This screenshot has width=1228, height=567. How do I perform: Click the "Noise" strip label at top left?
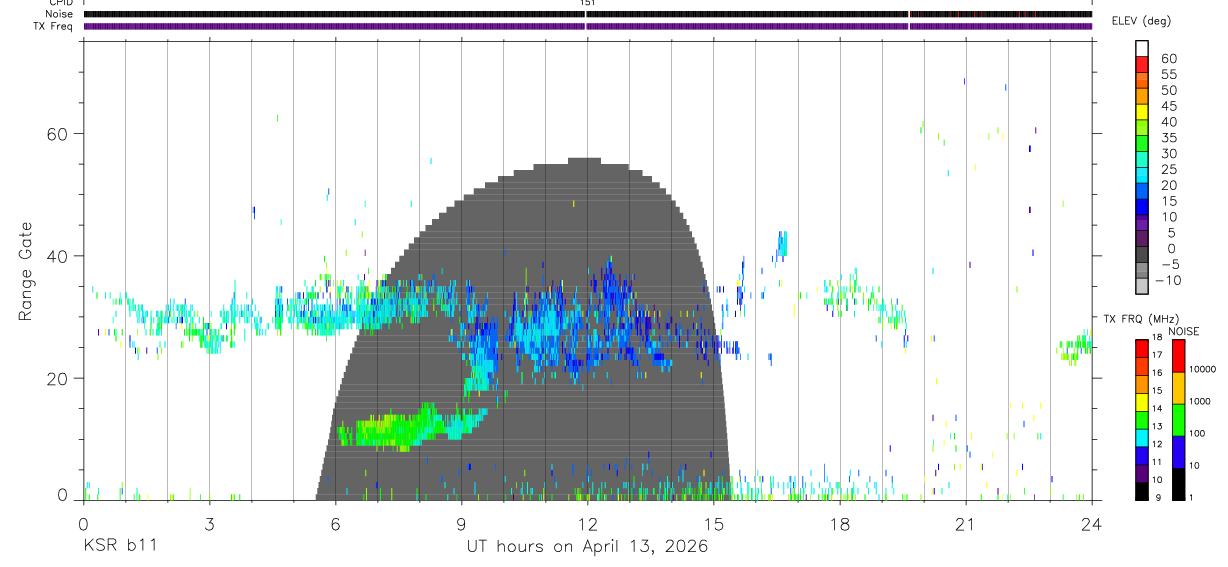coord(61,14)
